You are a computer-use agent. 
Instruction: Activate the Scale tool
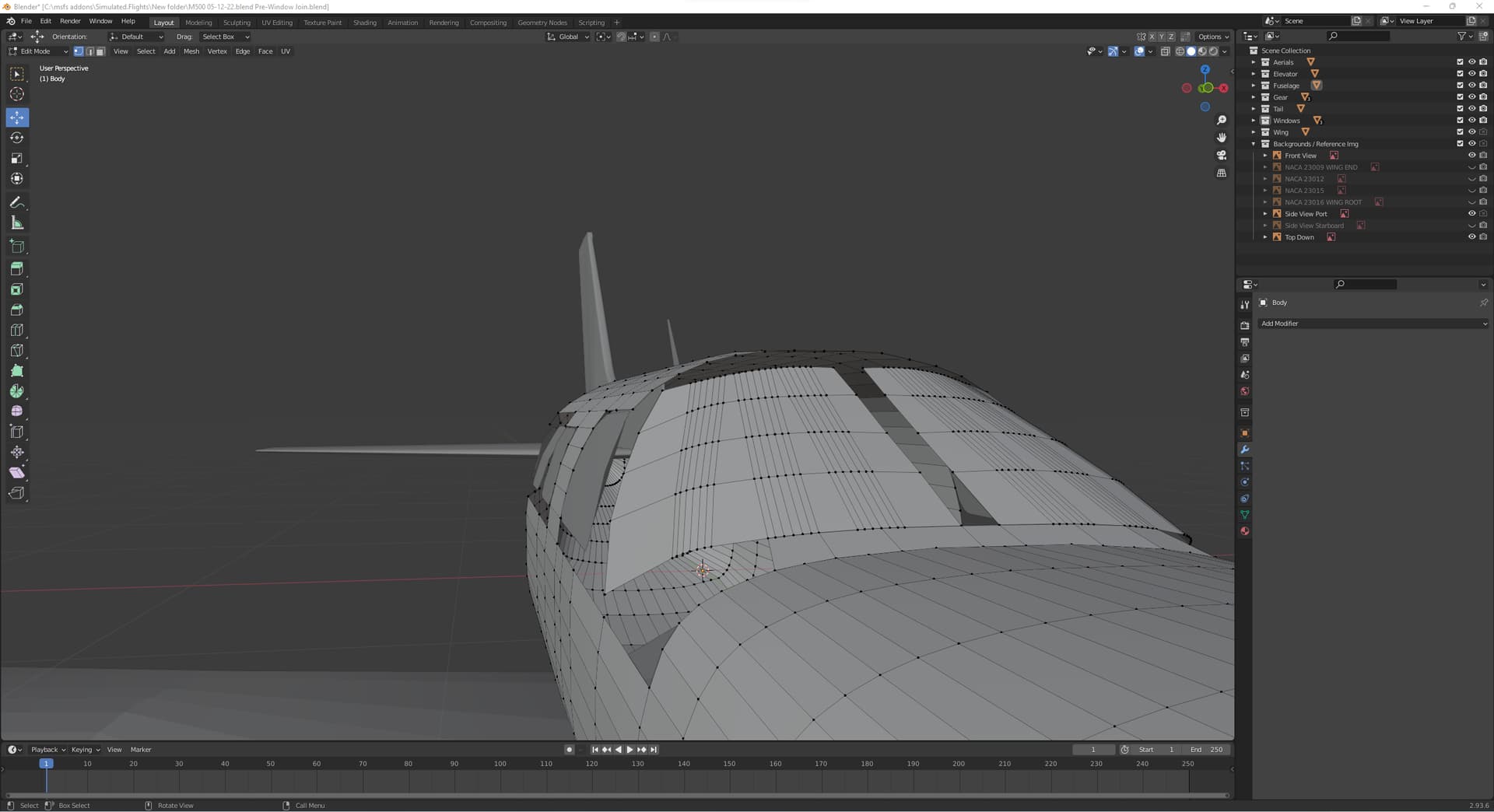[x=17, y=159]
